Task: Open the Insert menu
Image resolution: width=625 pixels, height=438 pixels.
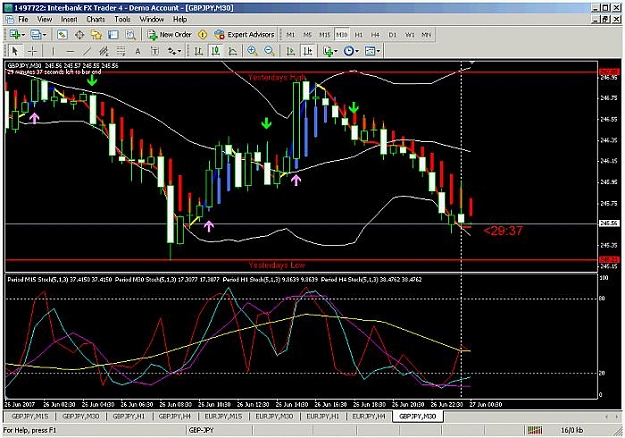Action: coord(69,19)
